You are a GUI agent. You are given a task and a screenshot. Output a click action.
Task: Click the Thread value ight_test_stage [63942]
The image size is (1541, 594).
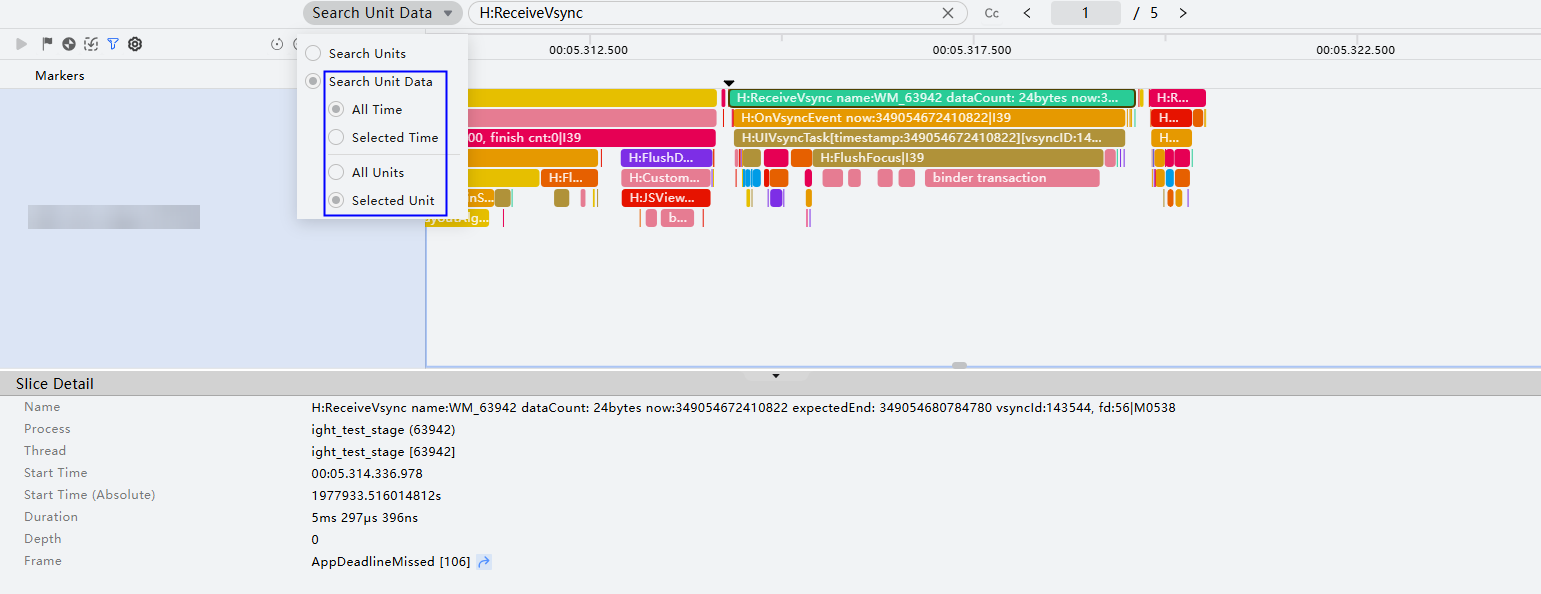click(x=383, y=451)
